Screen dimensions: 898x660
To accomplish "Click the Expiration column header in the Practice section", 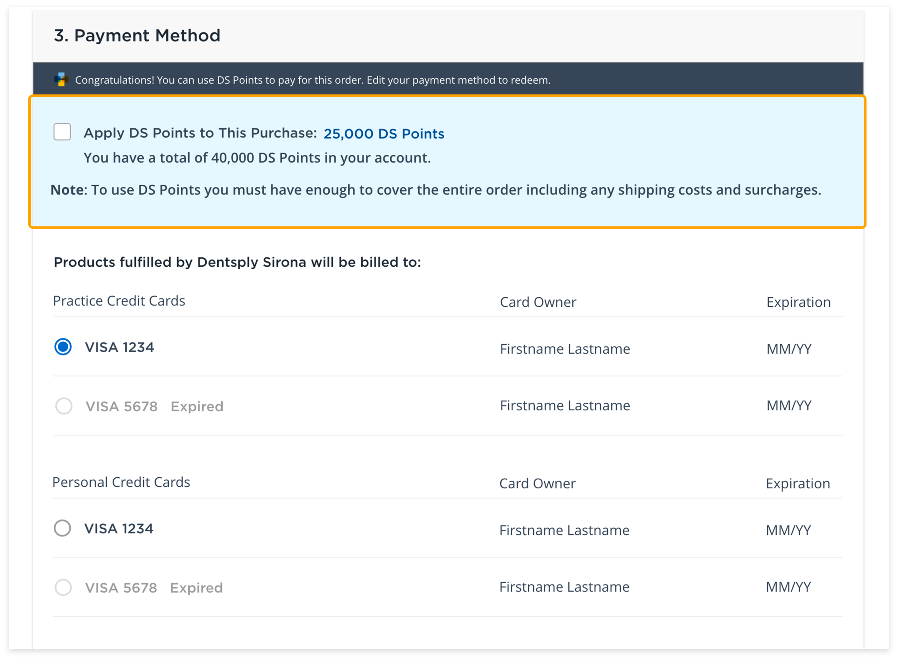I will (x=798, y=302).
